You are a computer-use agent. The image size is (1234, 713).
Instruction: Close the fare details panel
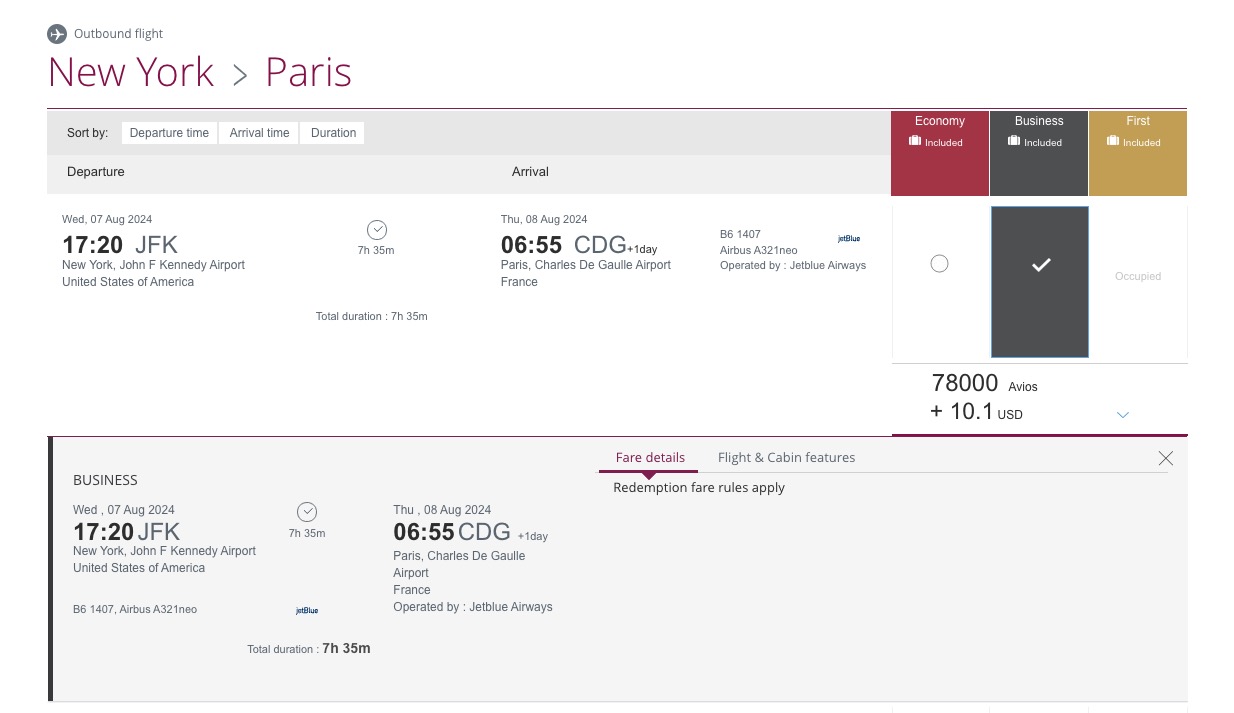click(1165, 458)
